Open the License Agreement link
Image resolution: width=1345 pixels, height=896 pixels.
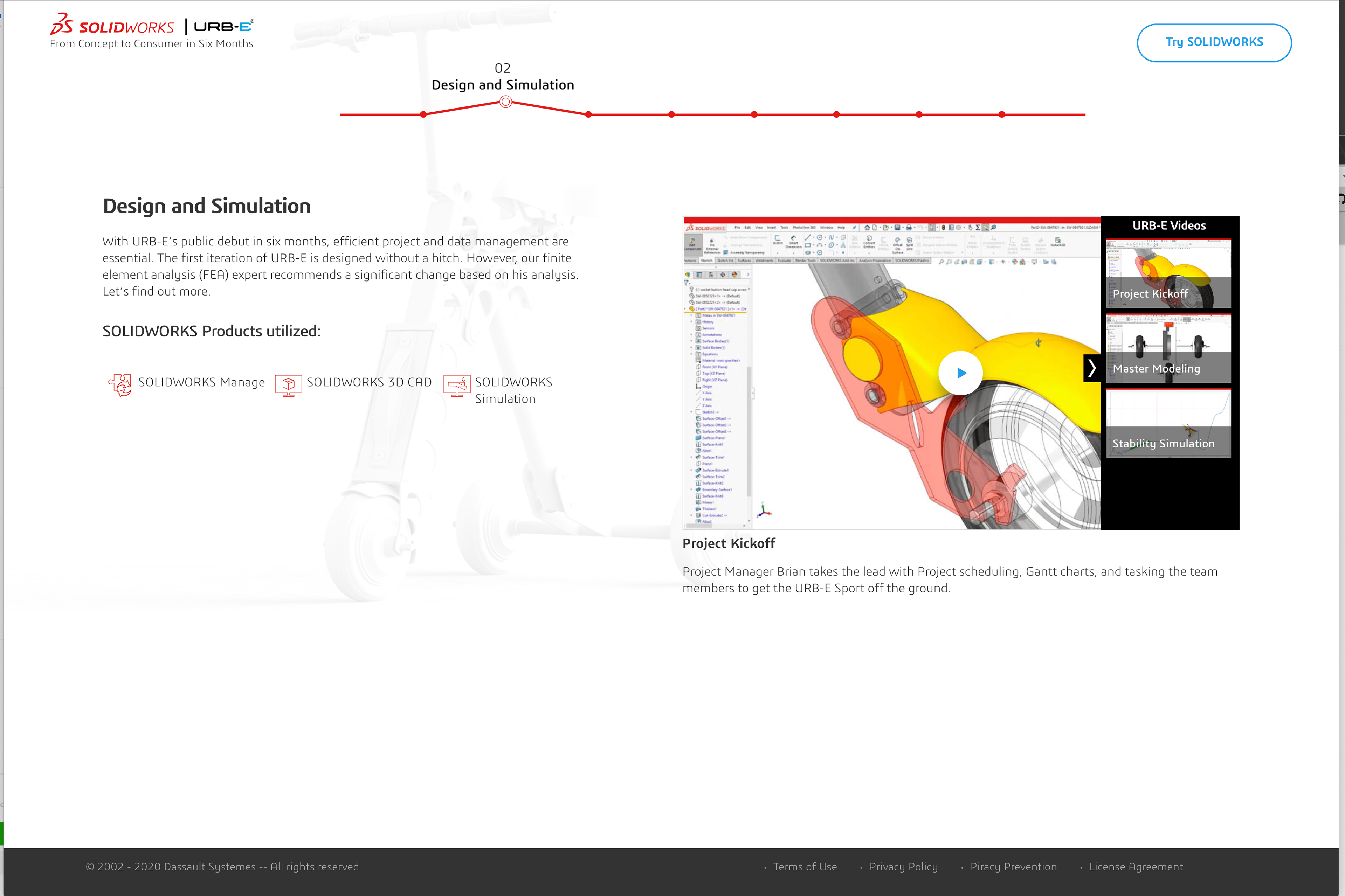[x=1136, y=867]
